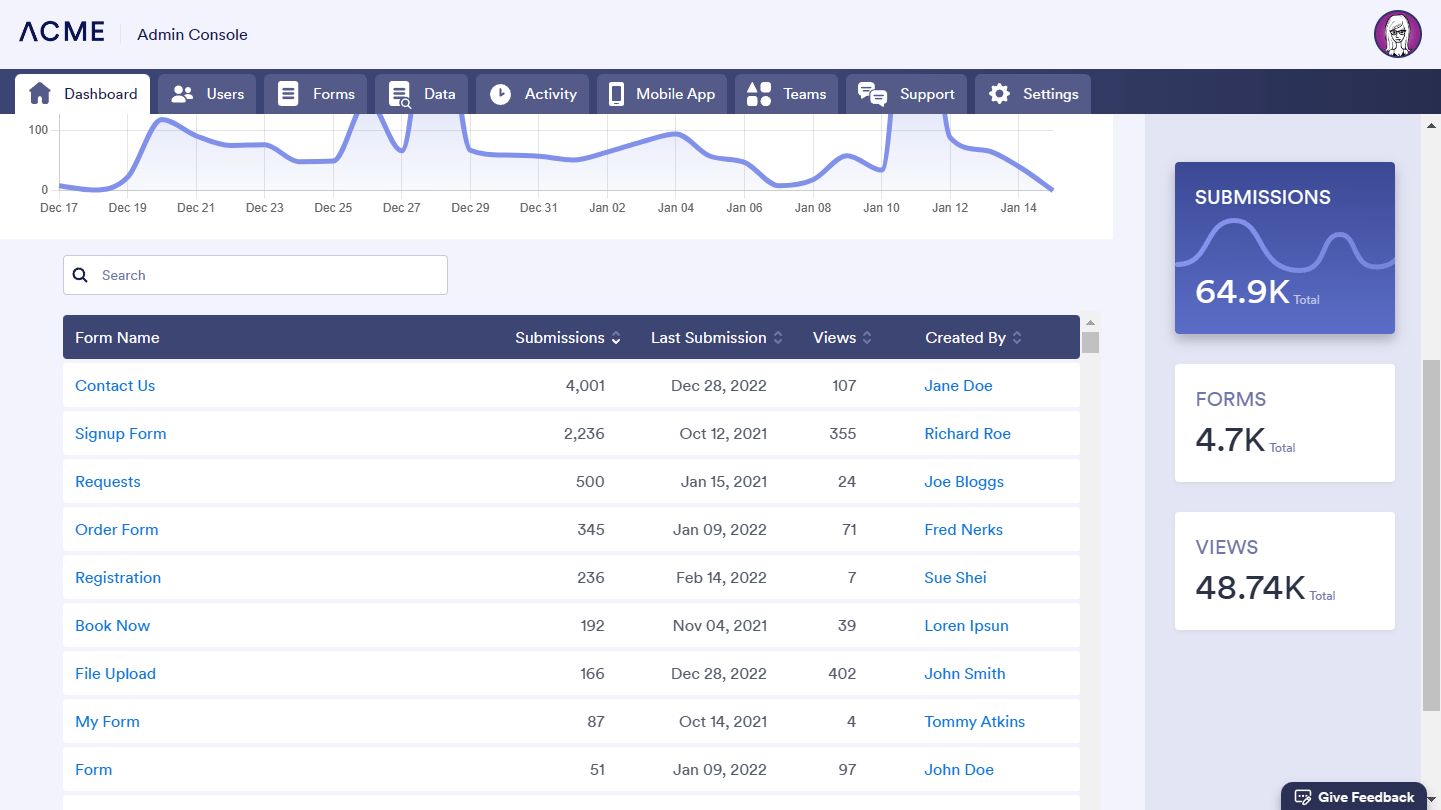
Task: Open the user avatar profile menu
Action: pyautogui.click(x=1397, y=35)
